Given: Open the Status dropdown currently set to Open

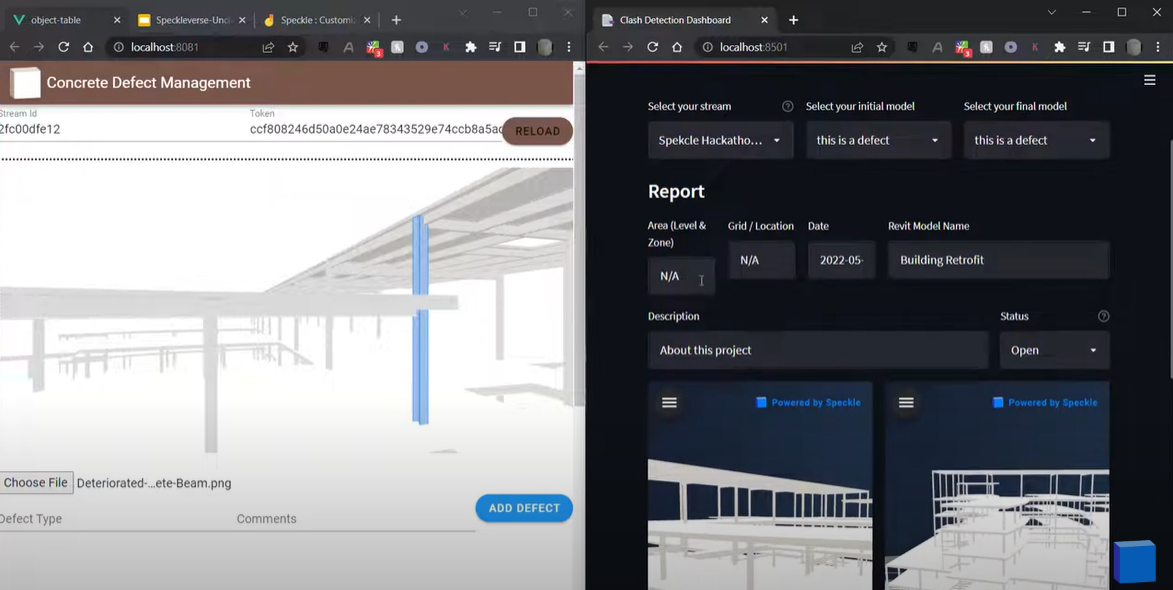Looking at the screenshot, I should pyautogui.click(x=1054, y=350).
